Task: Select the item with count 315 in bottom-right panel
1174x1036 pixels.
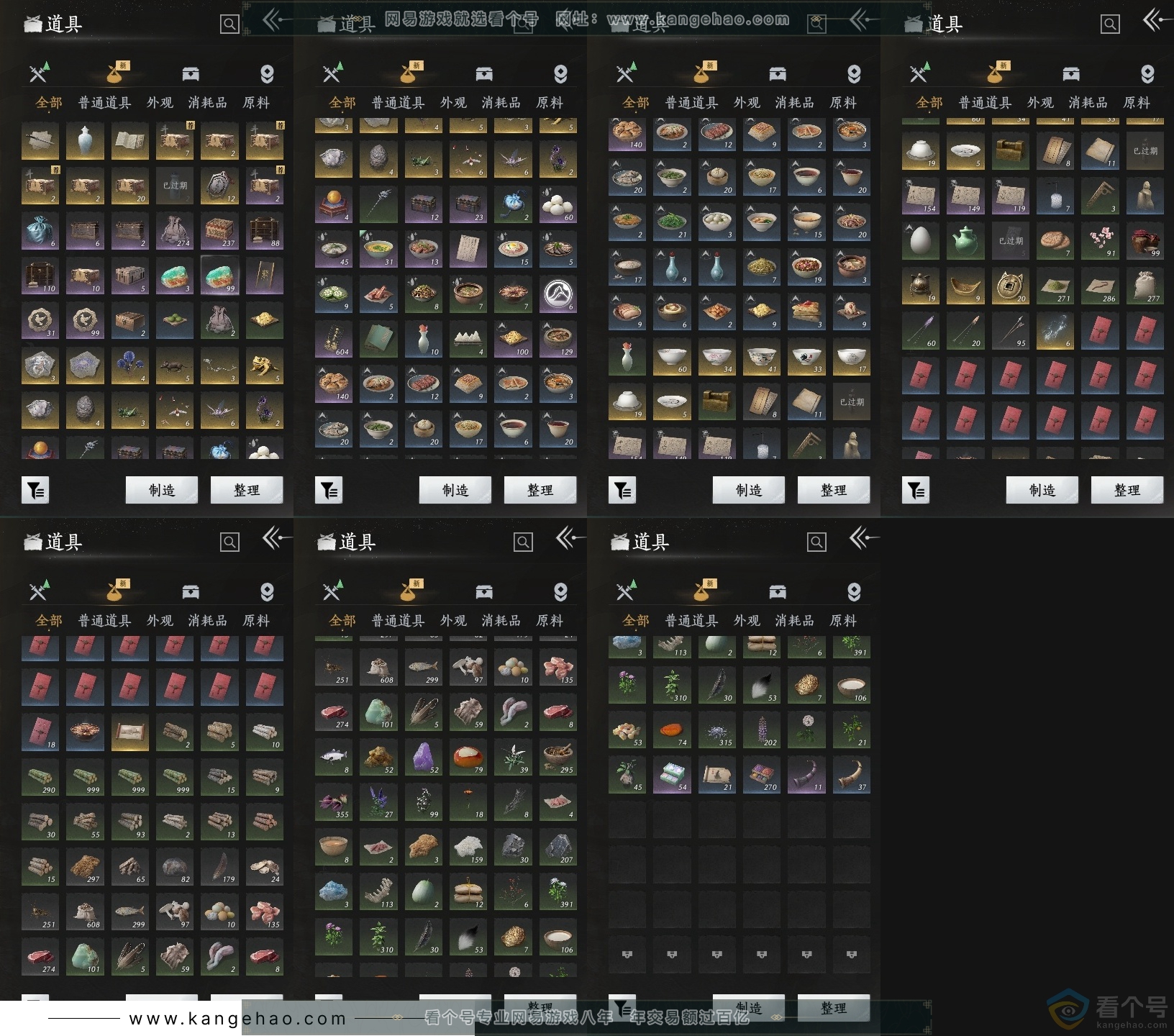Action: 716,730
